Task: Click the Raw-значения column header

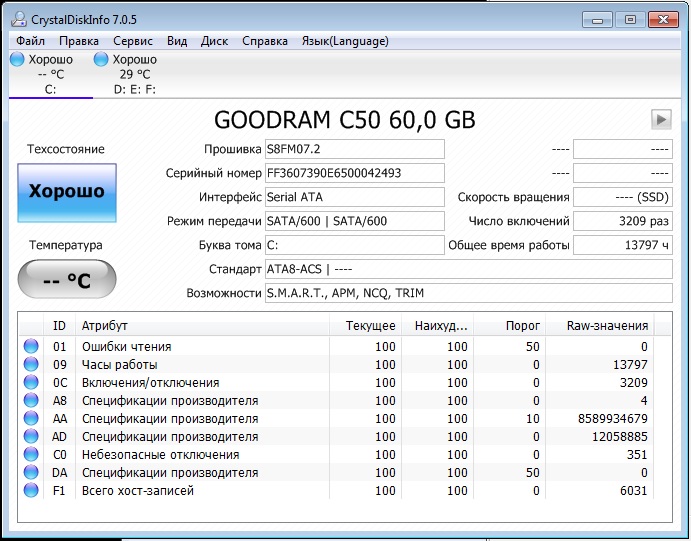Action: (x=600, y=326)
